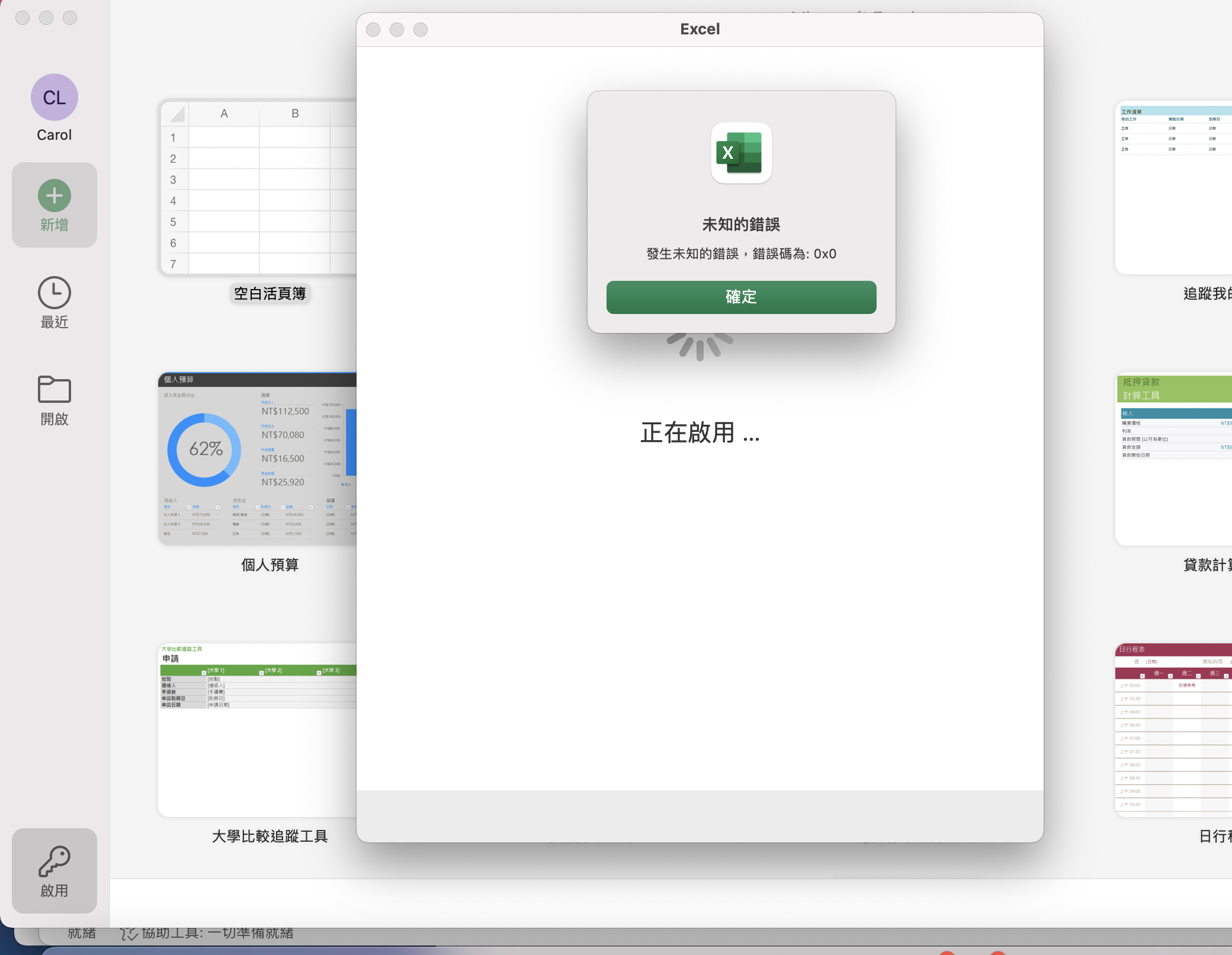The image size is (1232, 955).
Task: Click the 大學比較追蹤工具 label
Action: (x=270, y=836)
